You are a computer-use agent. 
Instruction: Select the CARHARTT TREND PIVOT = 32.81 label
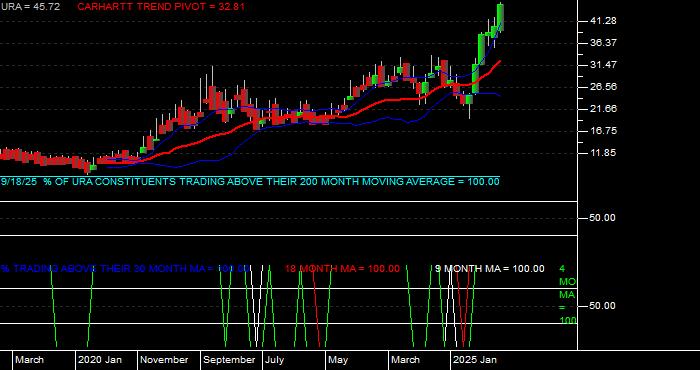161,7
